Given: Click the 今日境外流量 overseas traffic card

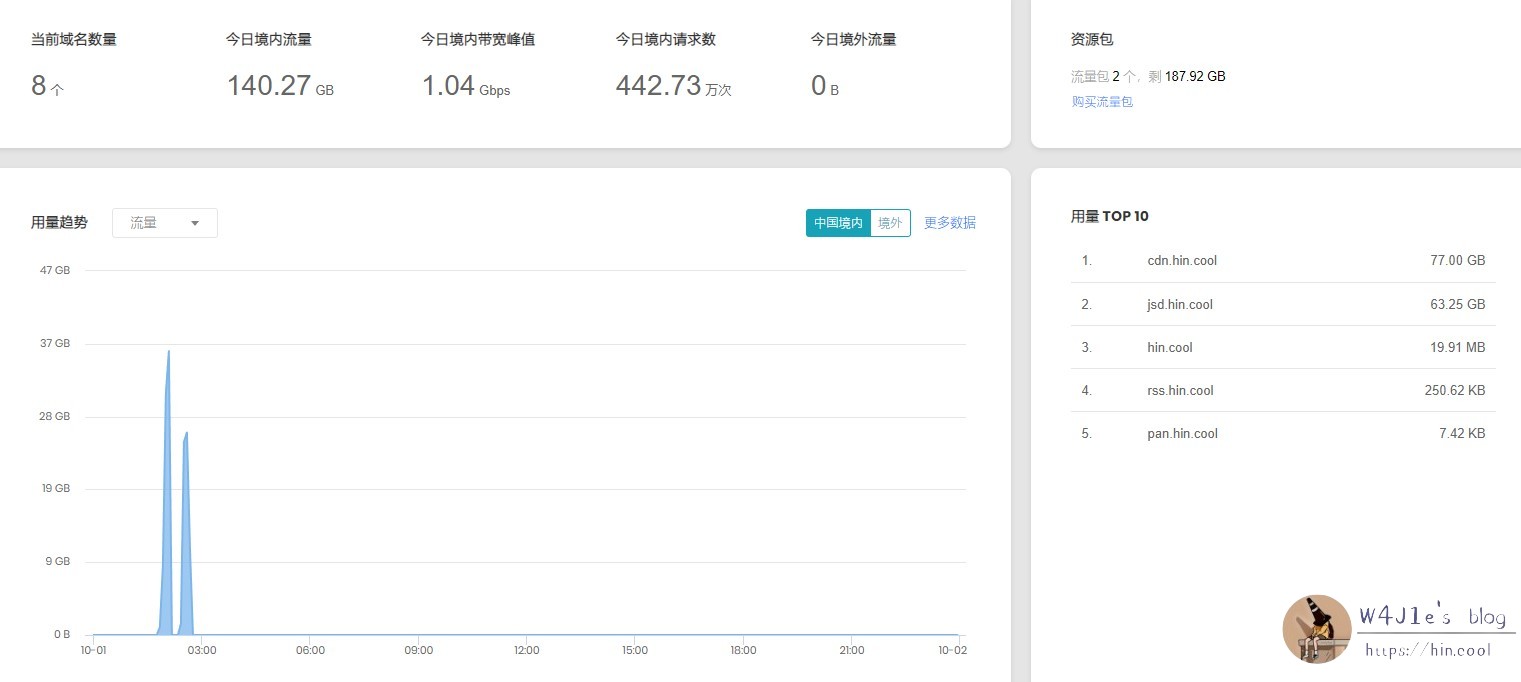Looking at the screenshot, I should [852, 39].
